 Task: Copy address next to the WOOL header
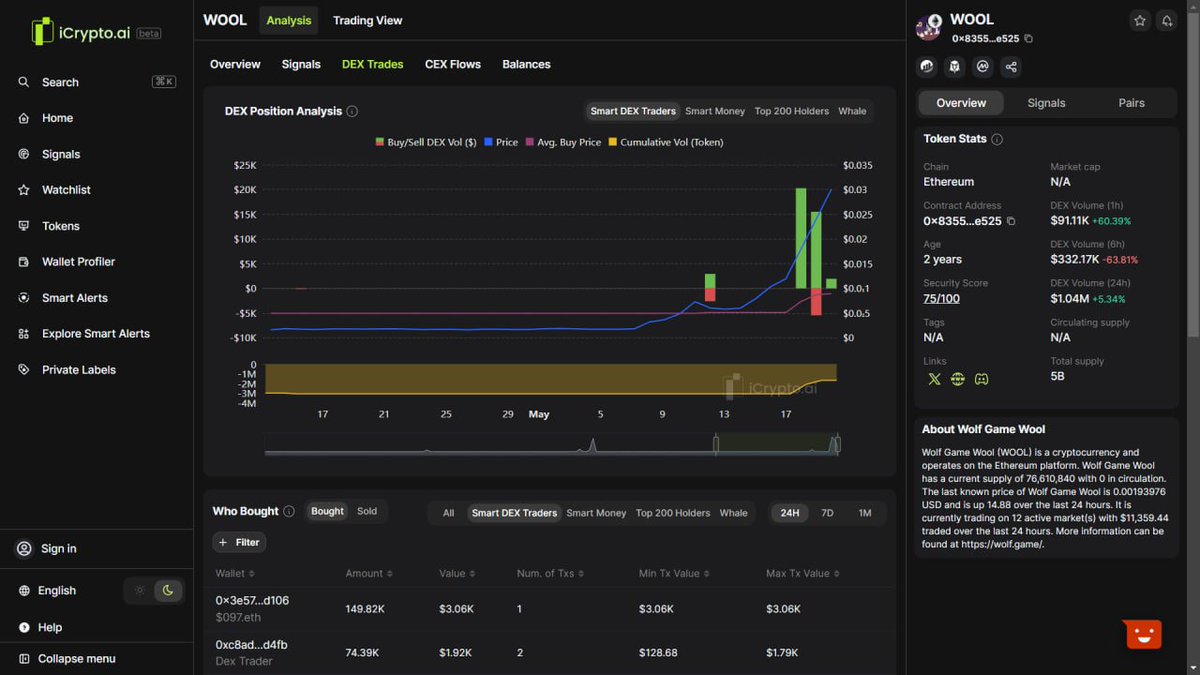[x=1029, y=39]
